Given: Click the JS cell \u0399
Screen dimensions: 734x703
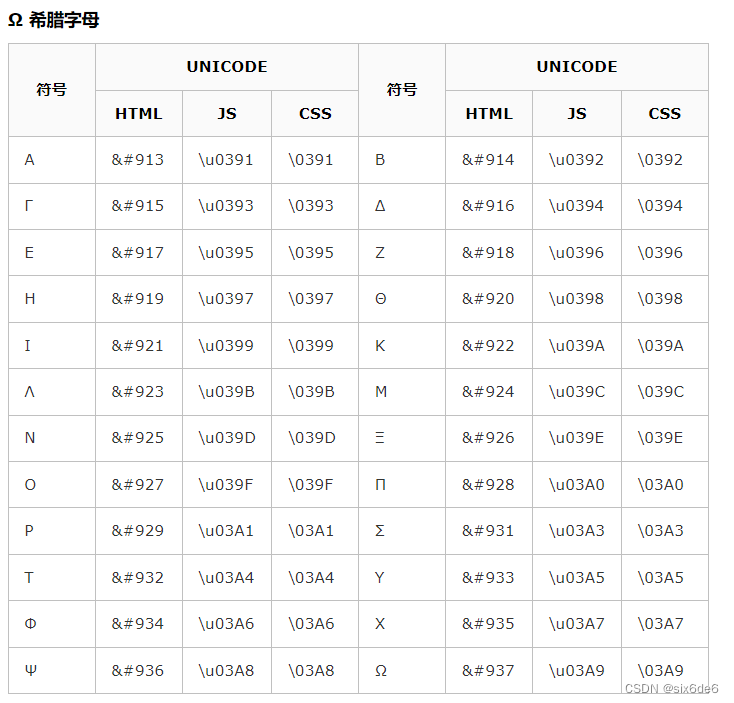Looking at the screenshot, I should [227, 345].
